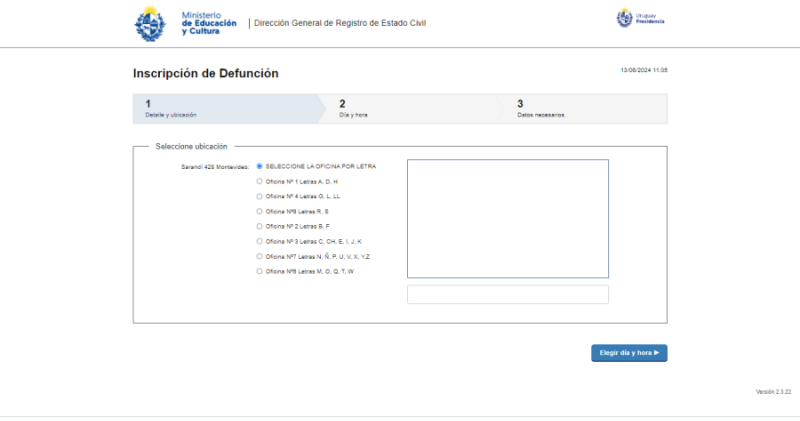
Task: Click the Sarandí 428 Montevideo label
Action: tap(214, 167)
